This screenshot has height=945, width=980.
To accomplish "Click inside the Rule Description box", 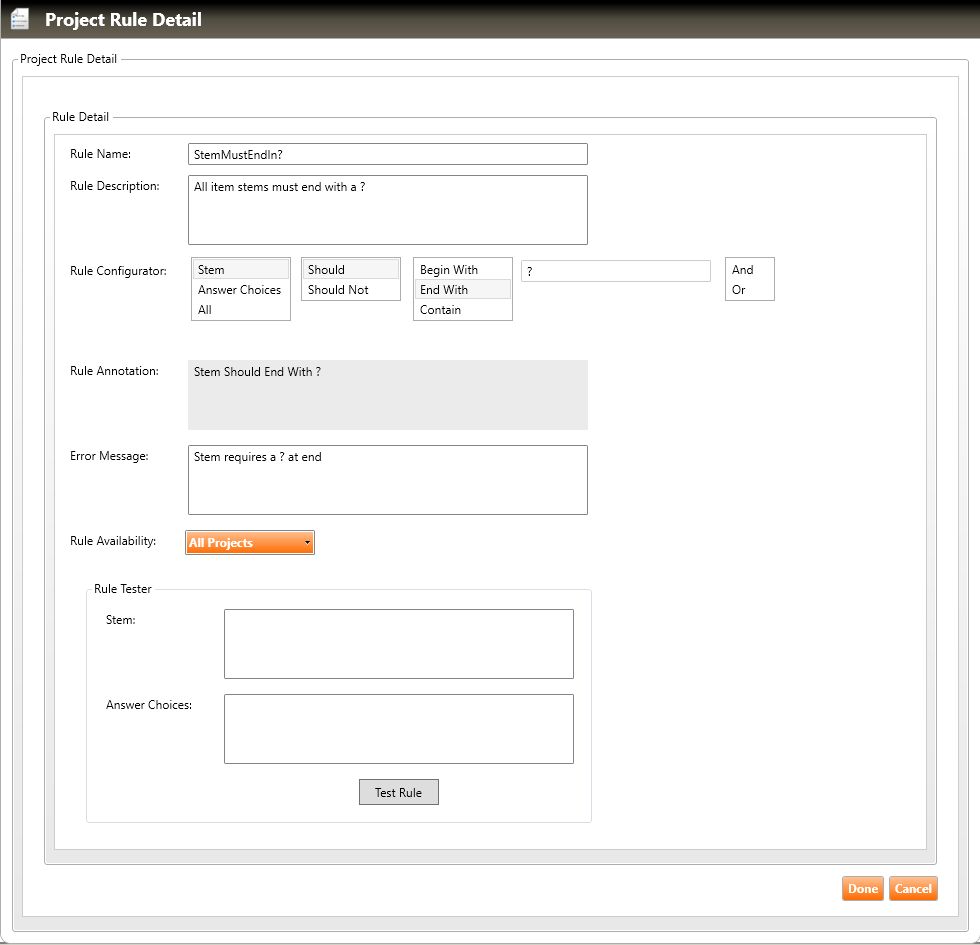I will coord(387,210).
